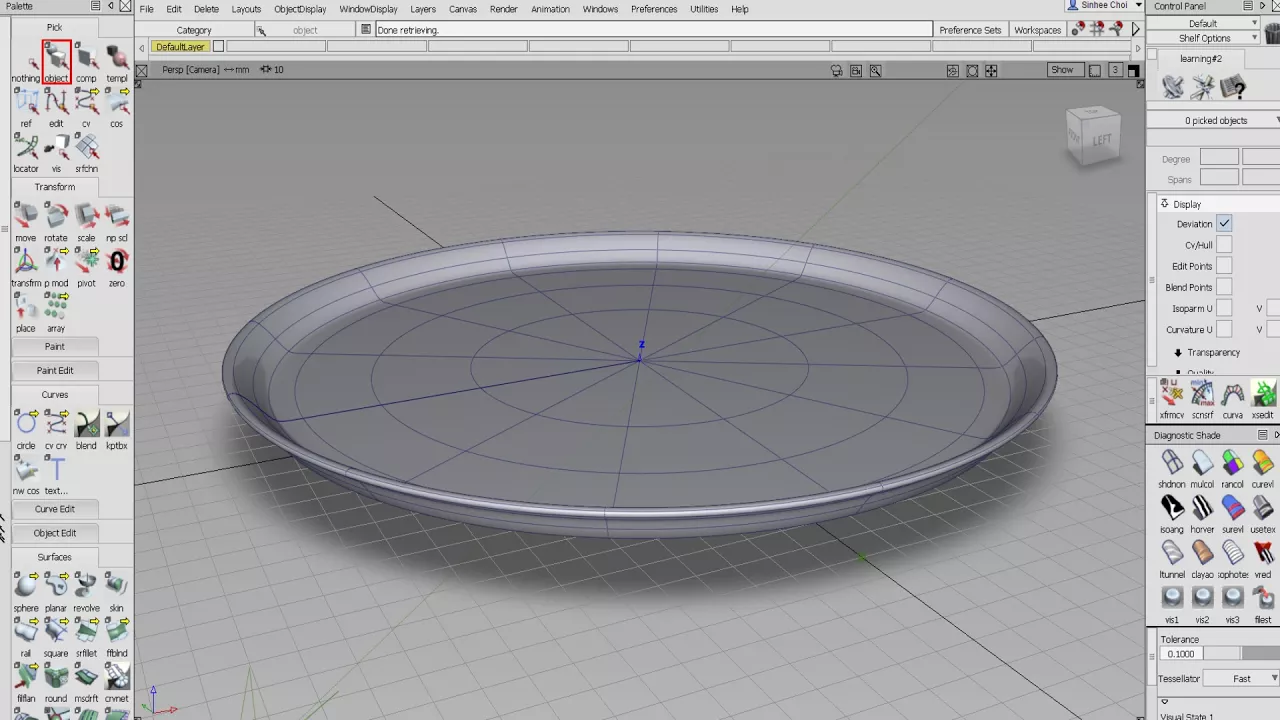Expand the Transparency section
Viewport: 1280px width, 720px height.
(1178, 352)
